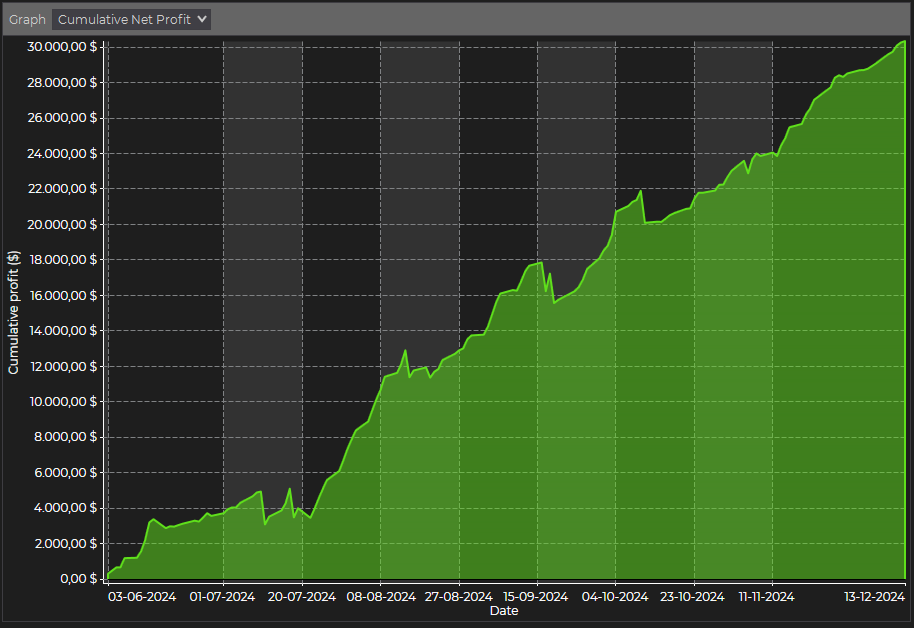
Task: Click the 01-07-2024 date label
Action: point(223,597)
